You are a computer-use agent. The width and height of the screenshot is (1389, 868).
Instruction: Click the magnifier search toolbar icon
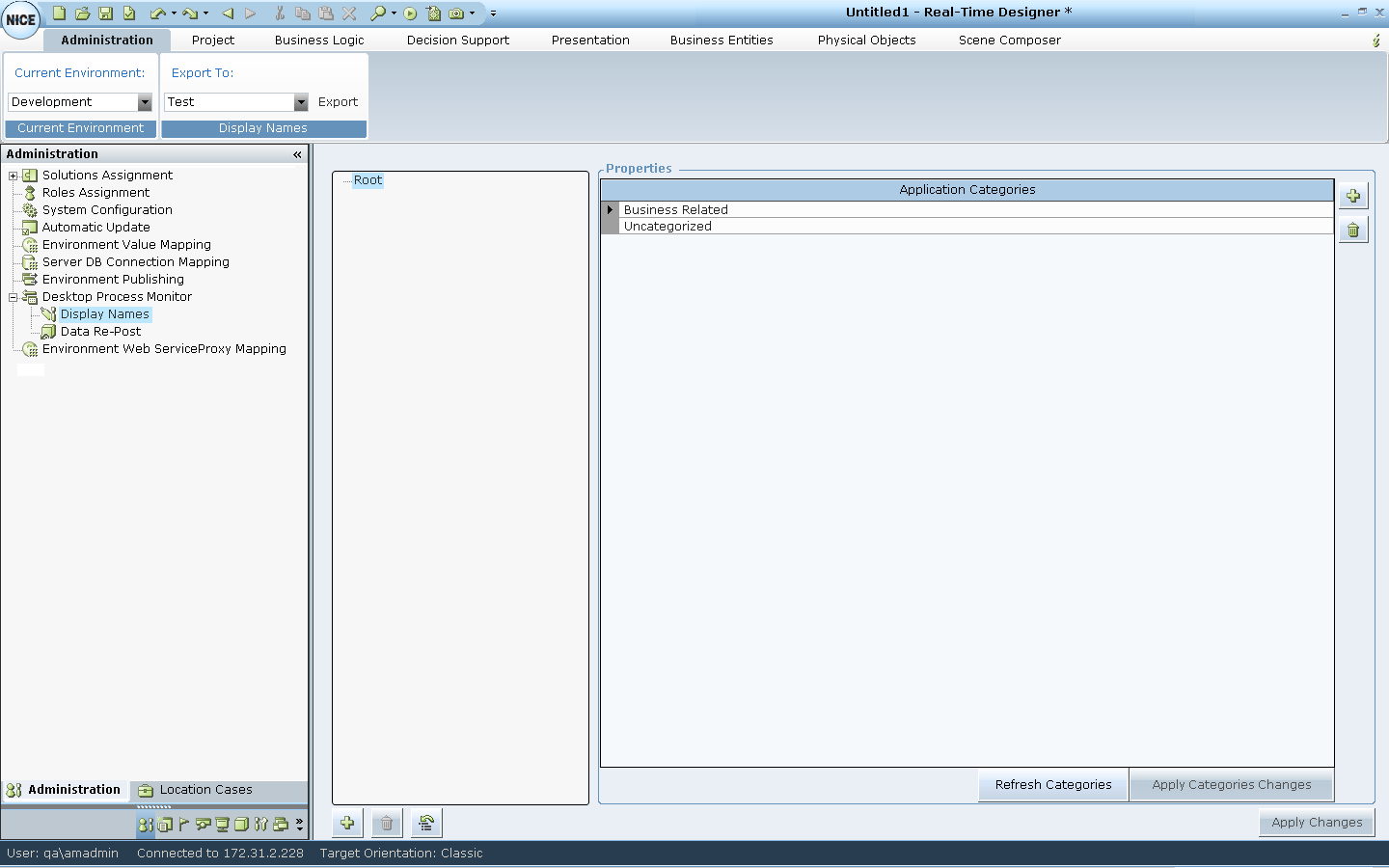378,14
